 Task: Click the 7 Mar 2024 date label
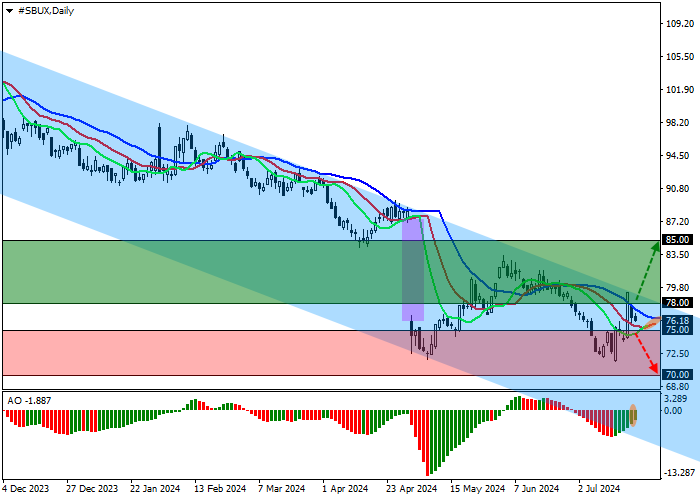(x=282, y=489)
